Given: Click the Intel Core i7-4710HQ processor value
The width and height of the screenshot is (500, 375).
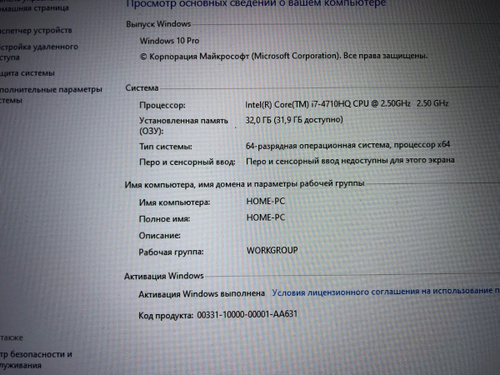Looking at the screenshot, I should (347, 104).
